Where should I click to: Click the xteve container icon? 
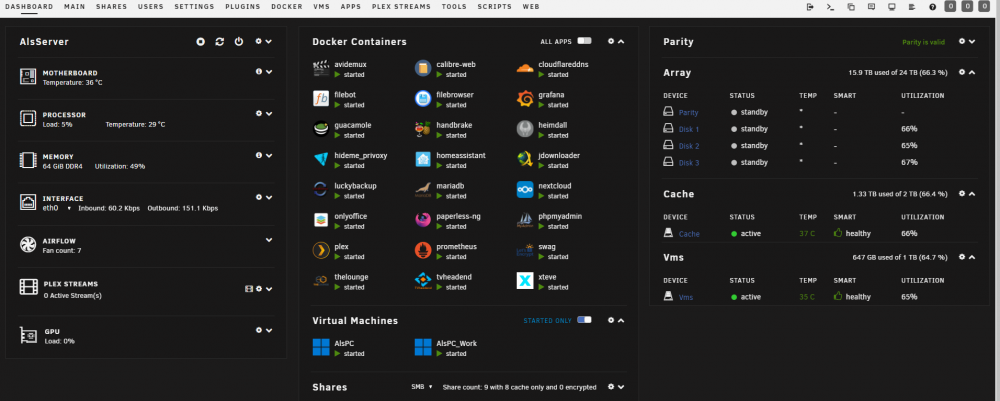point(525,281)
